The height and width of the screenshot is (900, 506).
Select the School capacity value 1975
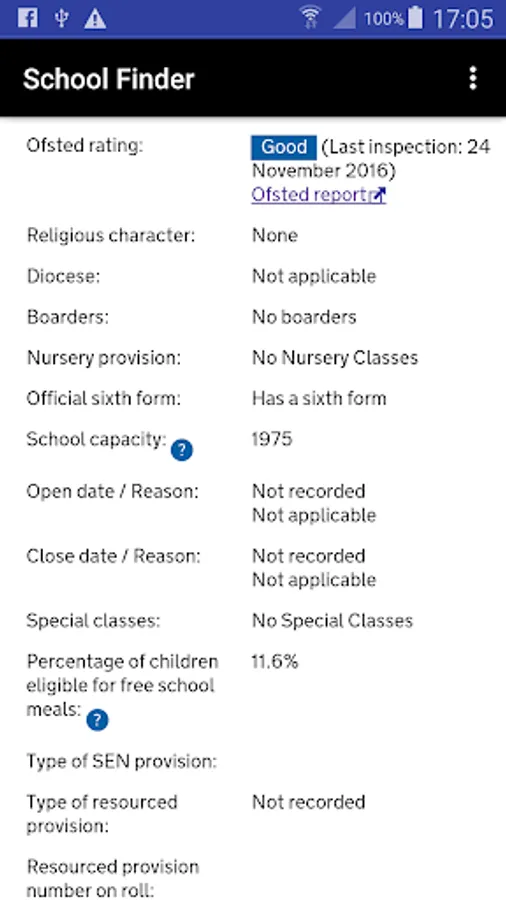click(x=272, y=439)
